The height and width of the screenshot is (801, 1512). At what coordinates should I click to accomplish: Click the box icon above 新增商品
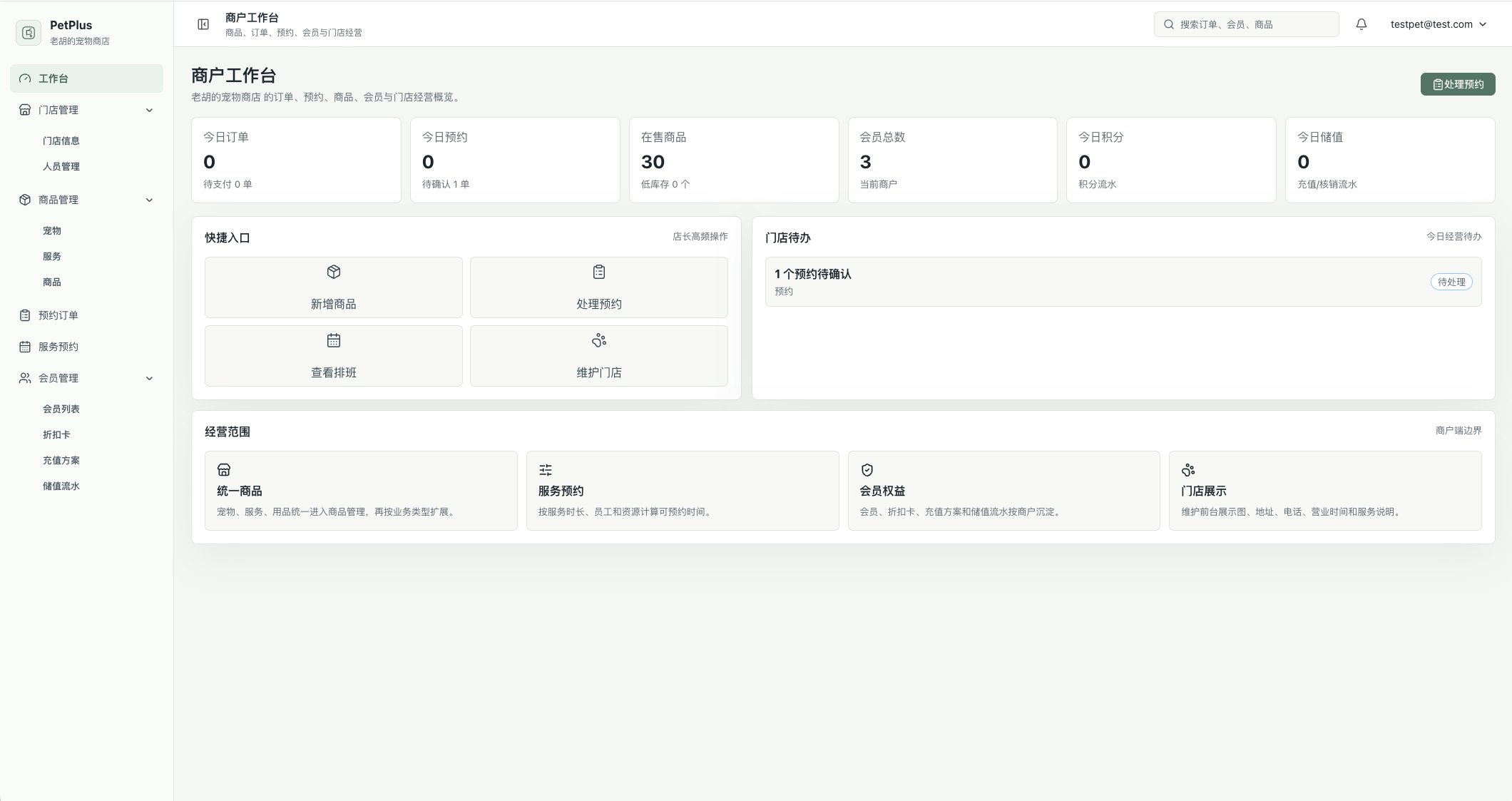(334, 272)
